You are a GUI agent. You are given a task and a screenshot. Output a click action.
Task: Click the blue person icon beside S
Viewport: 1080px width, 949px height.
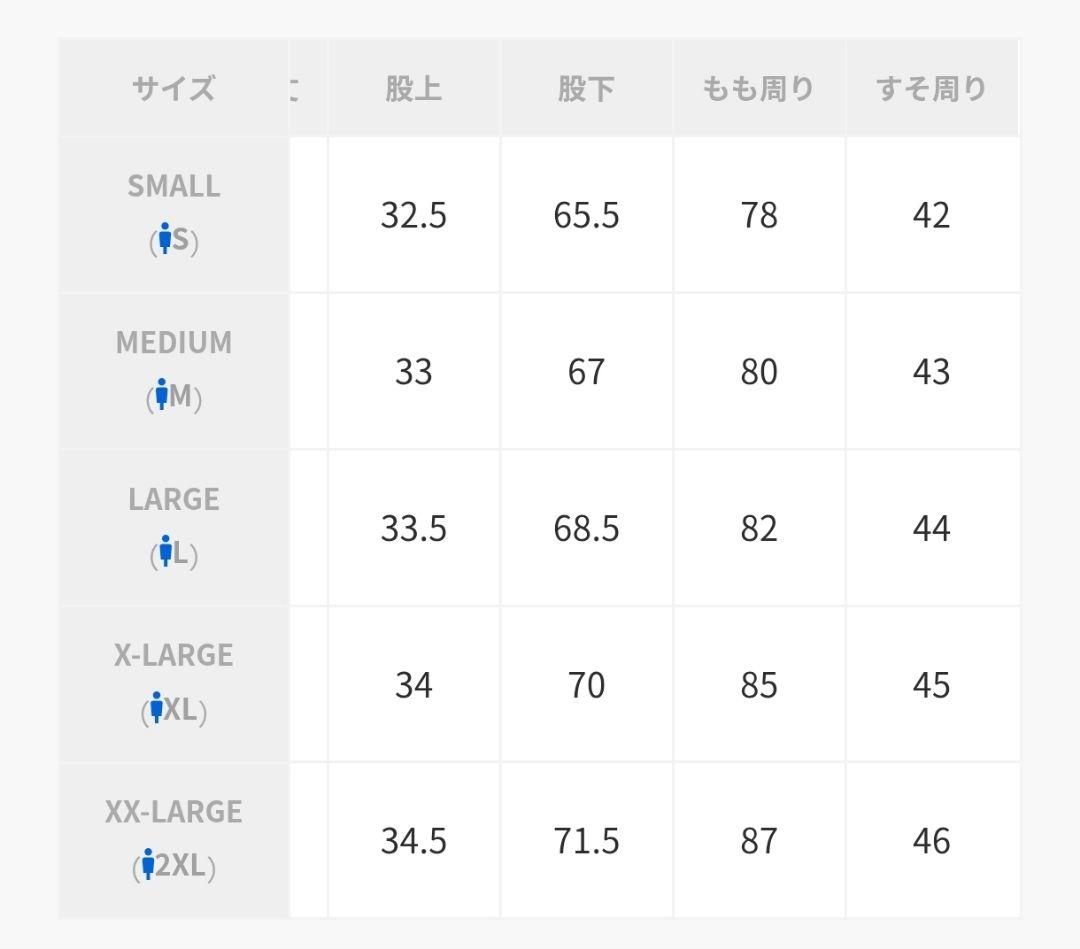[165, 241]
